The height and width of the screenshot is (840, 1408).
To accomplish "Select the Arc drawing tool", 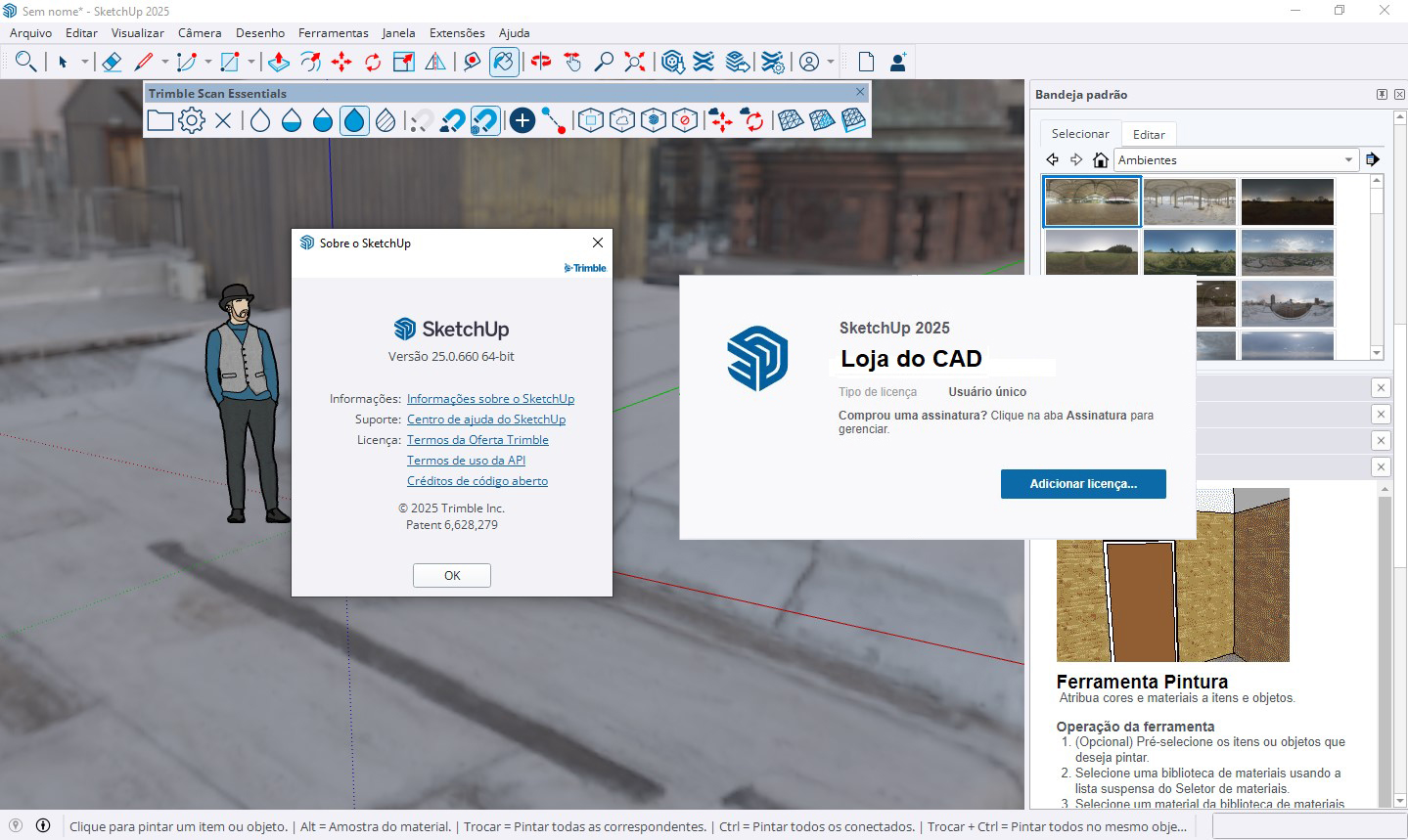I will (187, 62).
